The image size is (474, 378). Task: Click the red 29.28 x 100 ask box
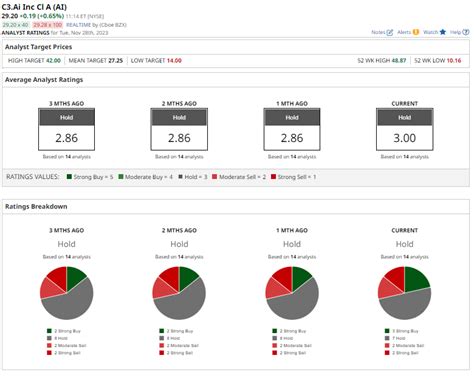pos(47,25)
